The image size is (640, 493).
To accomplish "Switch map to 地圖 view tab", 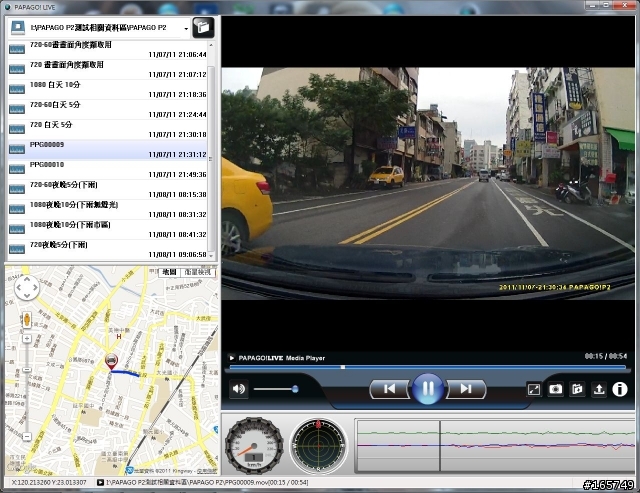I will point(169,272).
